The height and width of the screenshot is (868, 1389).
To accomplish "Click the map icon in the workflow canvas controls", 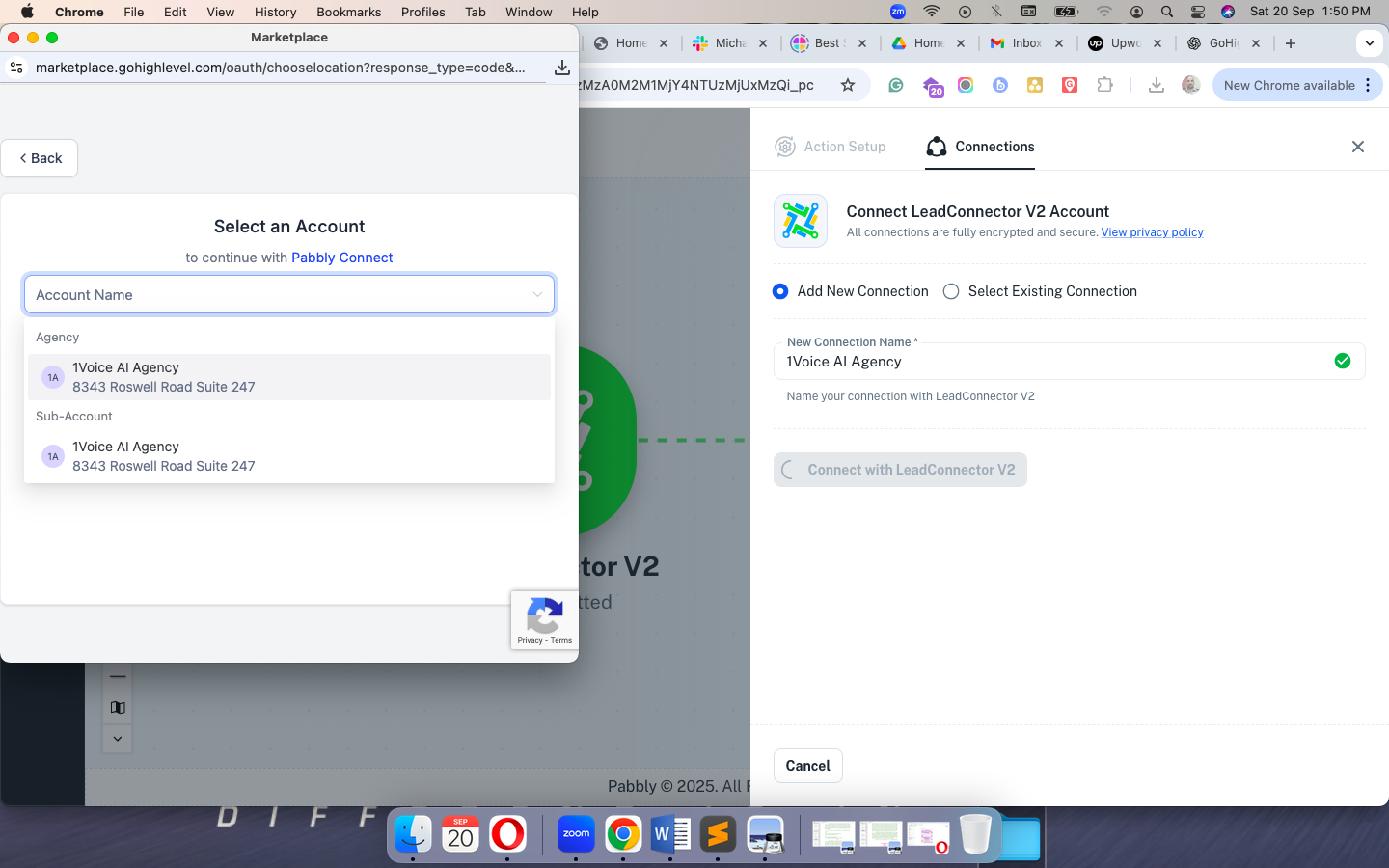I will point(118,708).
